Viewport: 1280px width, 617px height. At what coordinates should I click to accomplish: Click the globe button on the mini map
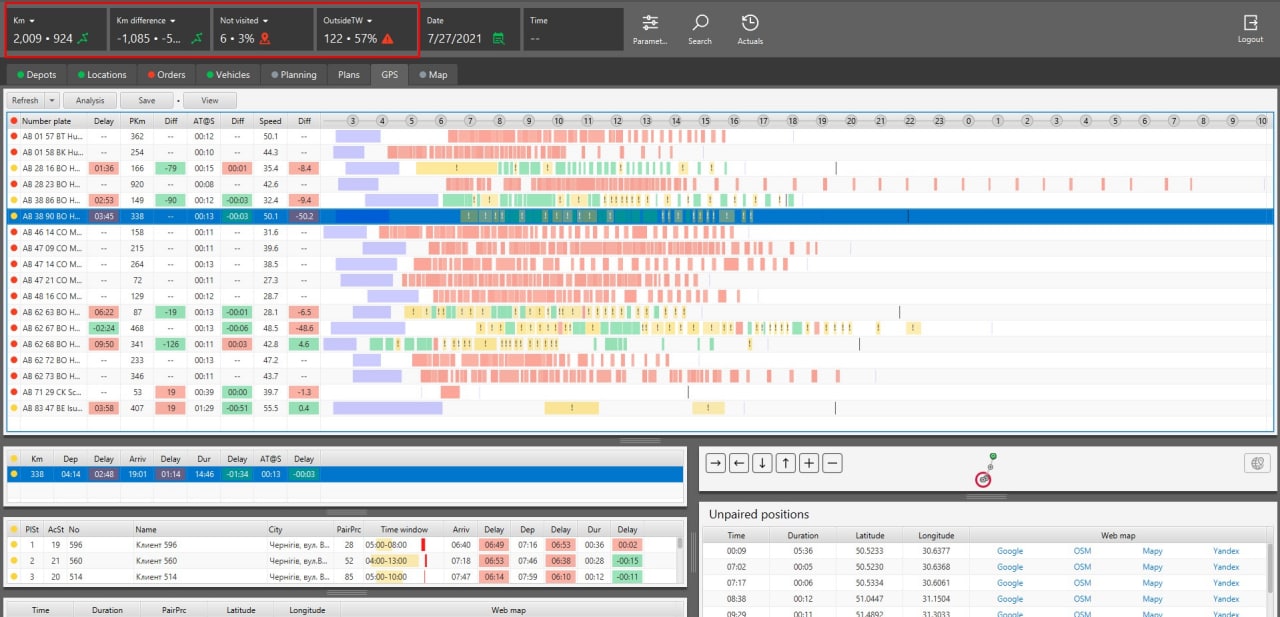[x=1256, y=463]
